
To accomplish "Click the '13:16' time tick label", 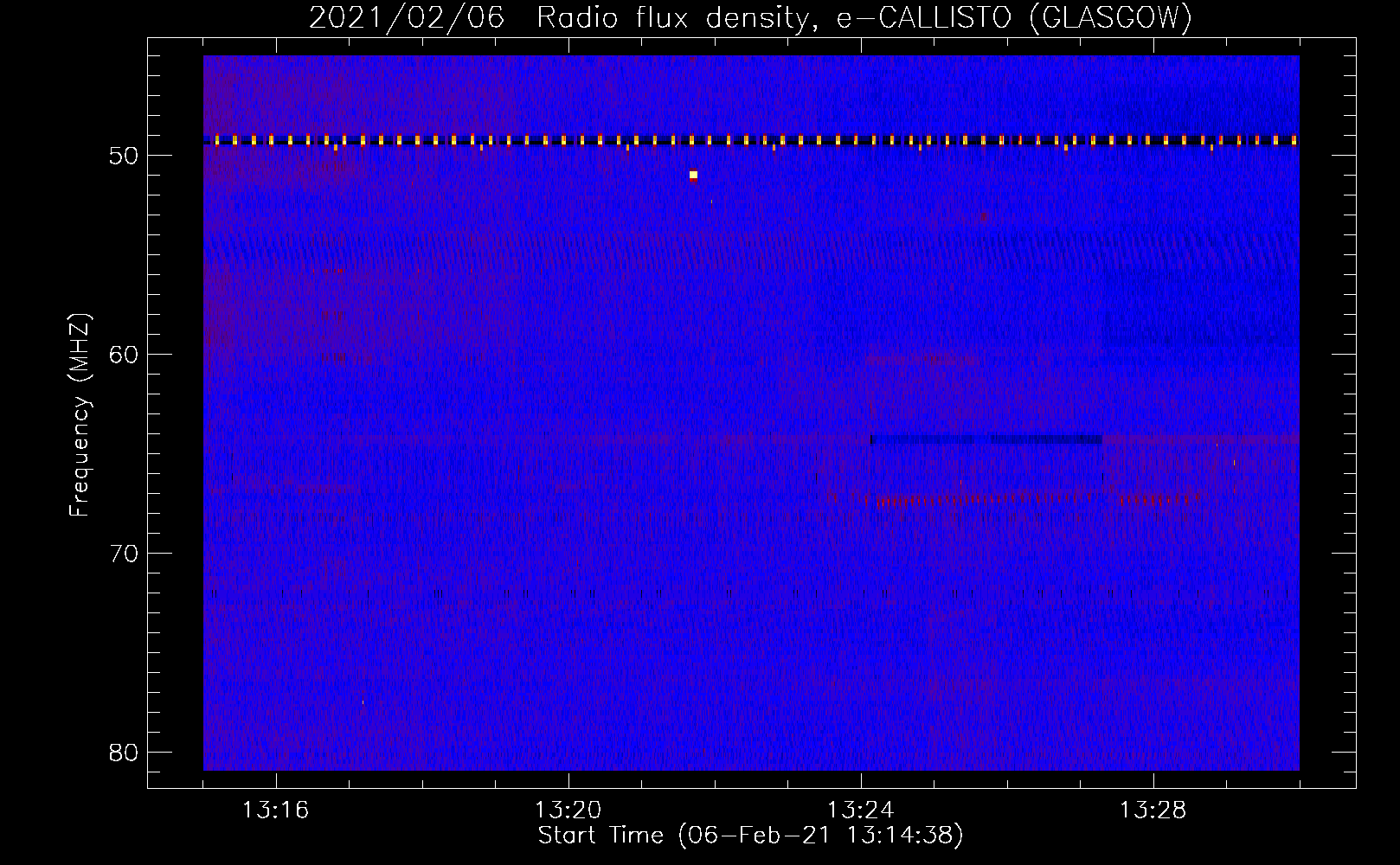I will click(x=275, y=811).
